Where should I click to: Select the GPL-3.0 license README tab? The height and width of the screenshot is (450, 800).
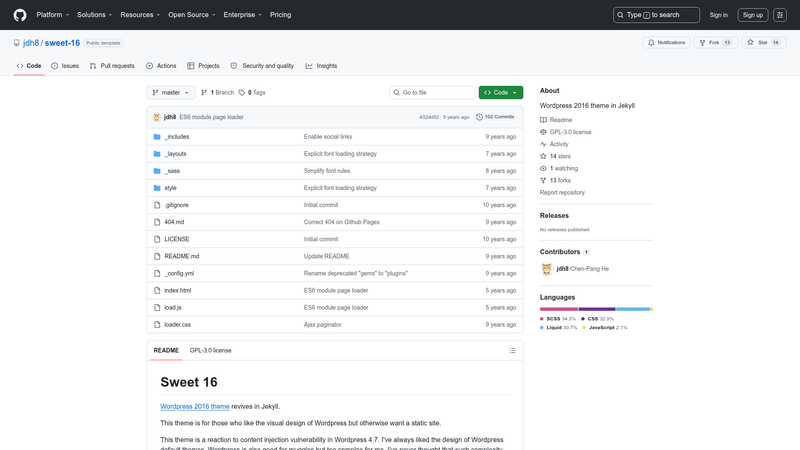pyautogui.click(x=210, y=351)
